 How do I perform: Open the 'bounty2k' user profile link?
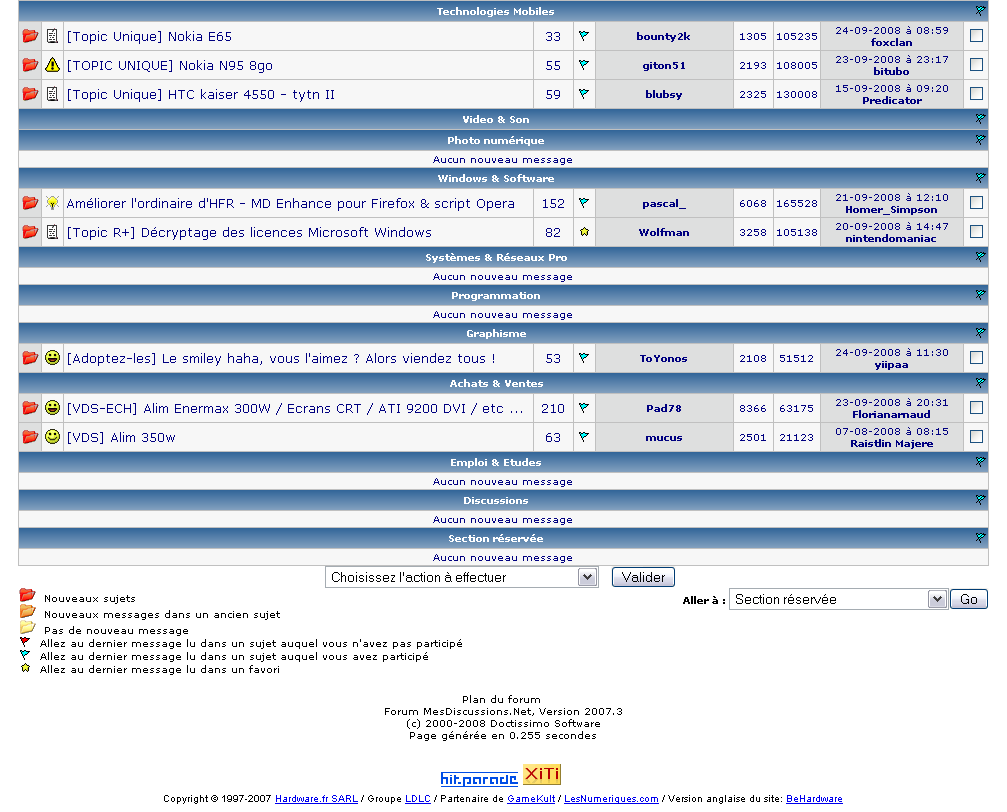(664, 36)
